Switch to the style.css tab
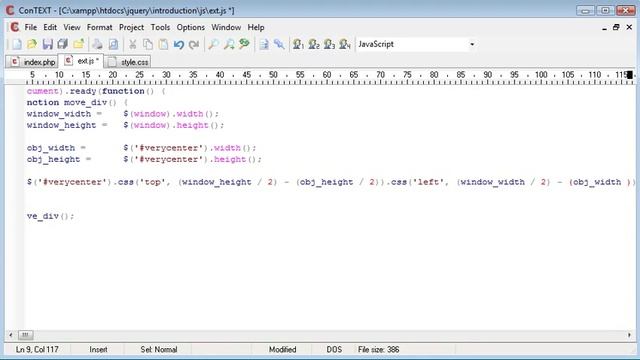Viewport: 640px width, 360px height. [128, 62]
